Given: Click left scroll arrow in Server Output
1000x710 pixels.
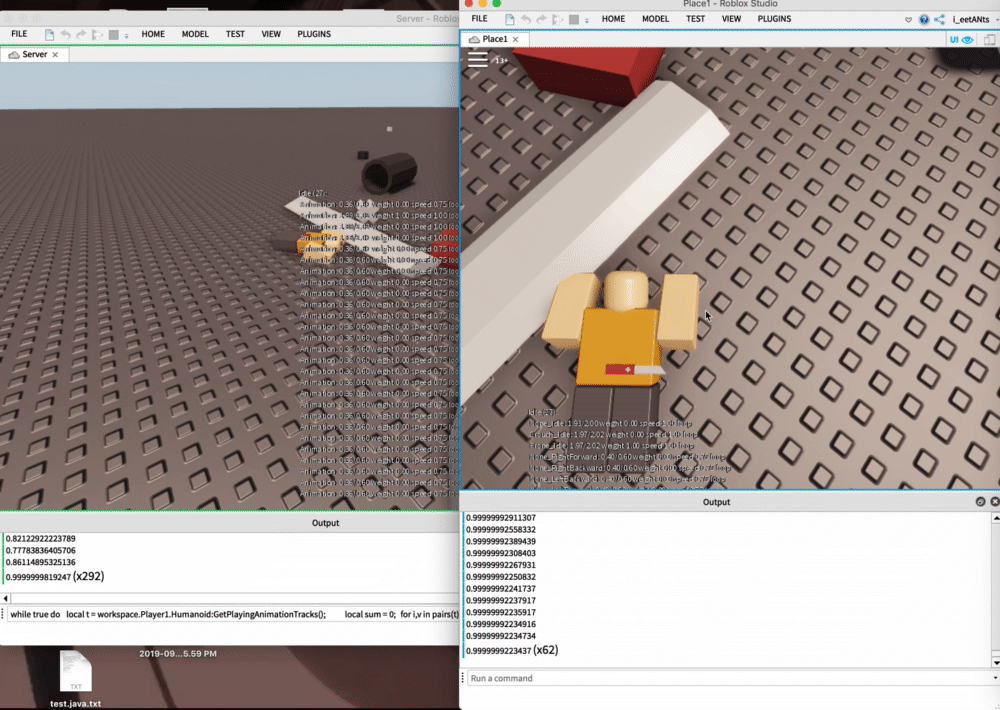Looking at the screenshot, I should click(6, 598).
